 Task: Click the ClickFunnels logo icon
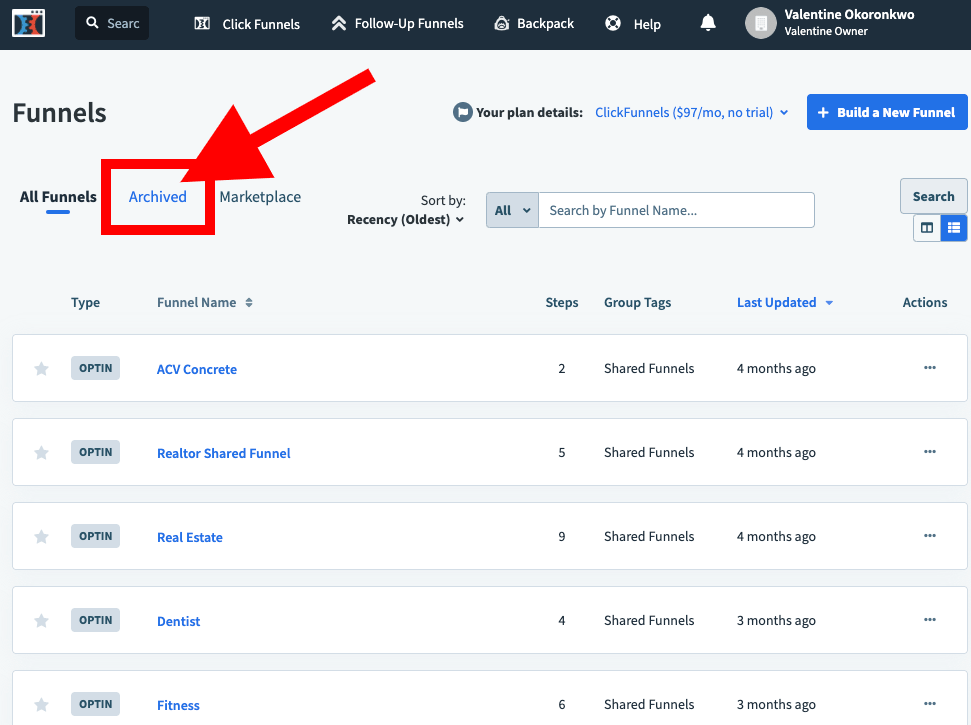click(x=28, y=24)
